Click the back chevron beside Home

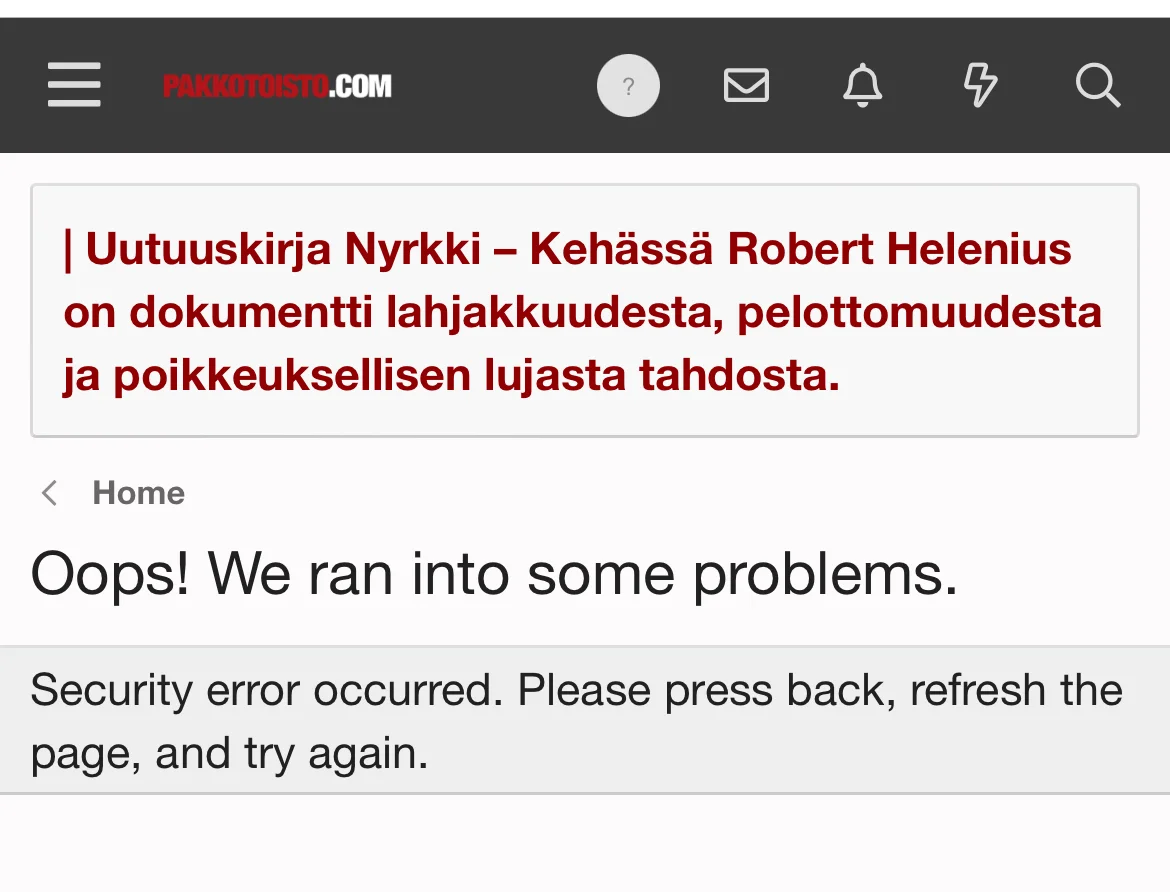click(x=49, y=493)
